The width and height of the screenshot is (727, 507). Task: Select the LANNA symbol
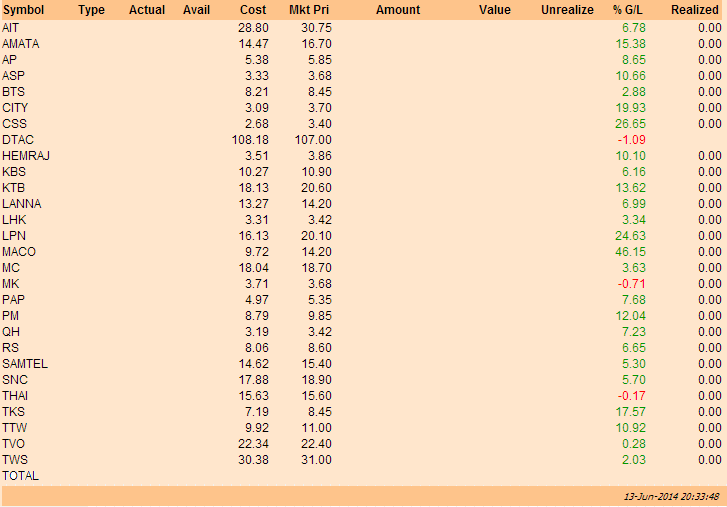(x=22, y=204)
